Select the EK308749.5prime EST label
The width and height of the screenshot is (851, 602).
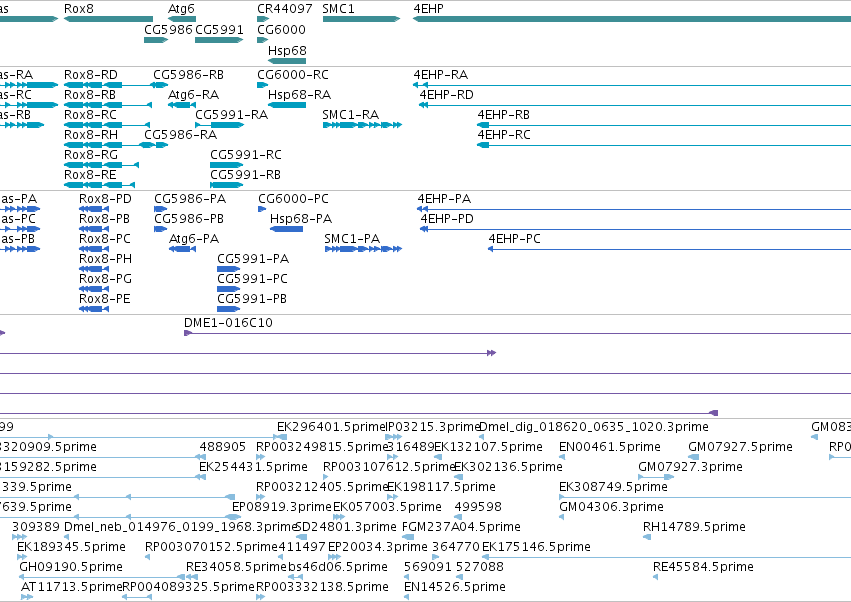pyautogui.click(x=613, y=487)
